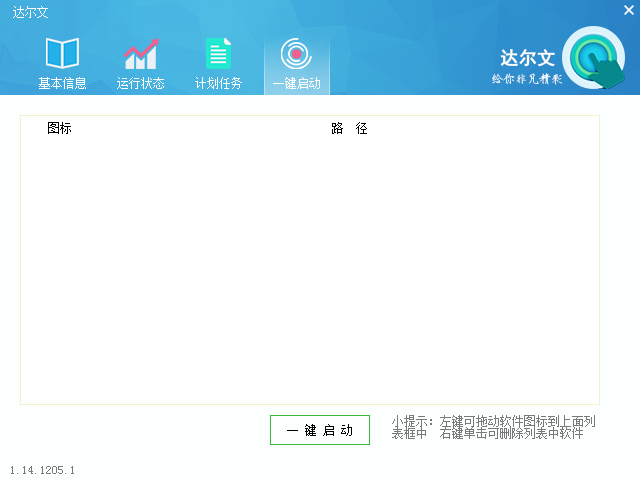The image size is (640, 480).
Task: Click the 路径 column header
Action: pyautogui.click(x=349, y=129)
